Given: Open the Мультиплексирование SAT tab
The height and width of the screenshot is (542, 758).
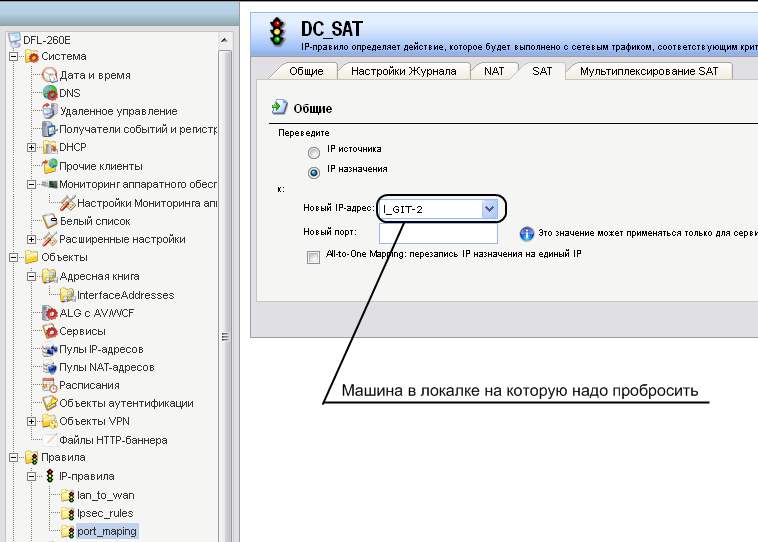Looking at the screenshot, I should pyautogui.click(x=649, y=71).
